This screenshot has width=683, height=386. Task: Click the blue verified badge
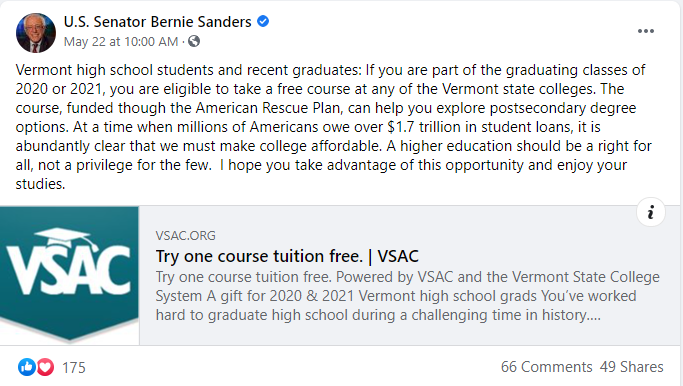click(x=263, y=21)
